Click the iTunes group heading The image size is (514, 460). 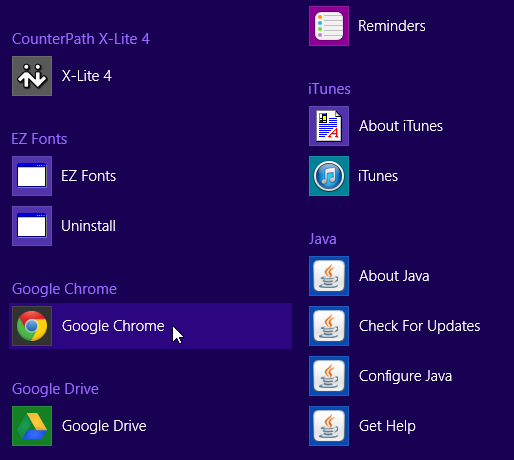[x=329, y=89]
